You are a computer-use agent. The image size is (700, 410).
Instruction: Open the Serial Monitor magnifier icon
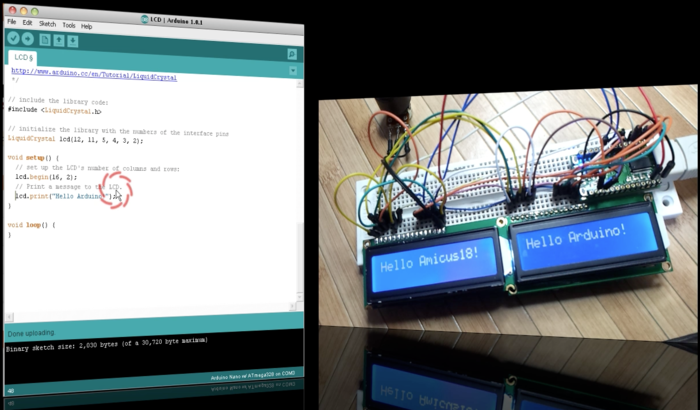click(292, 54)
